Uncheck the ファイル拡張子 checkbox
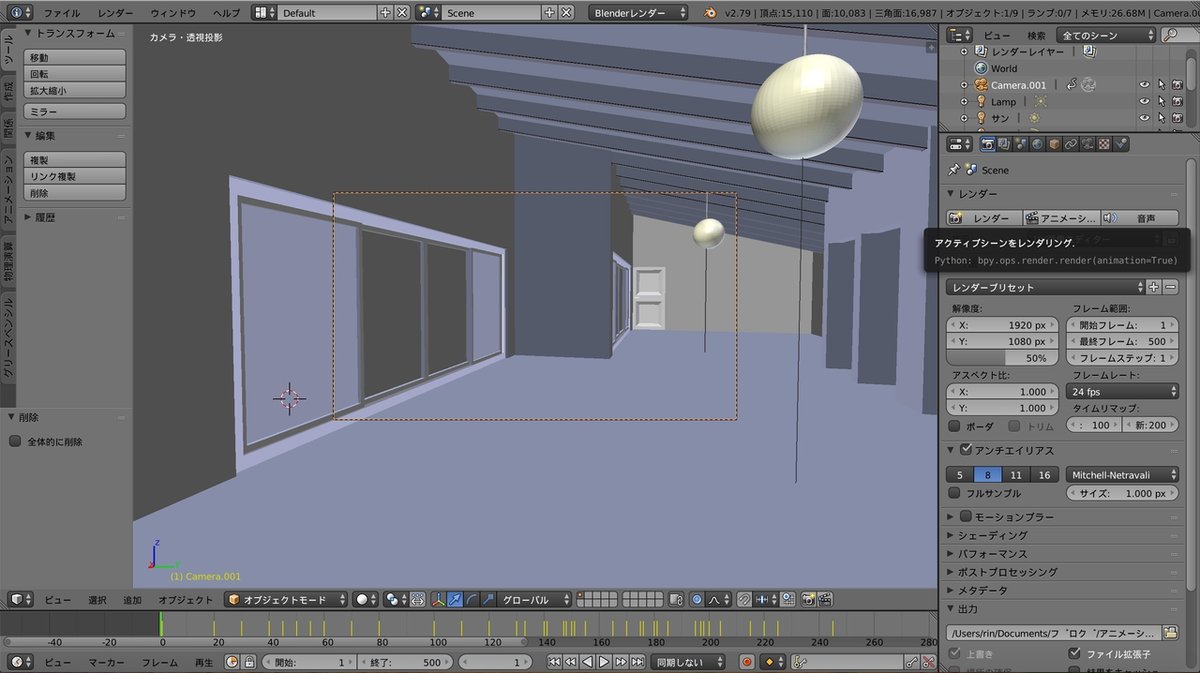This screenshot has width=1200, height=673. [1075, 653]
